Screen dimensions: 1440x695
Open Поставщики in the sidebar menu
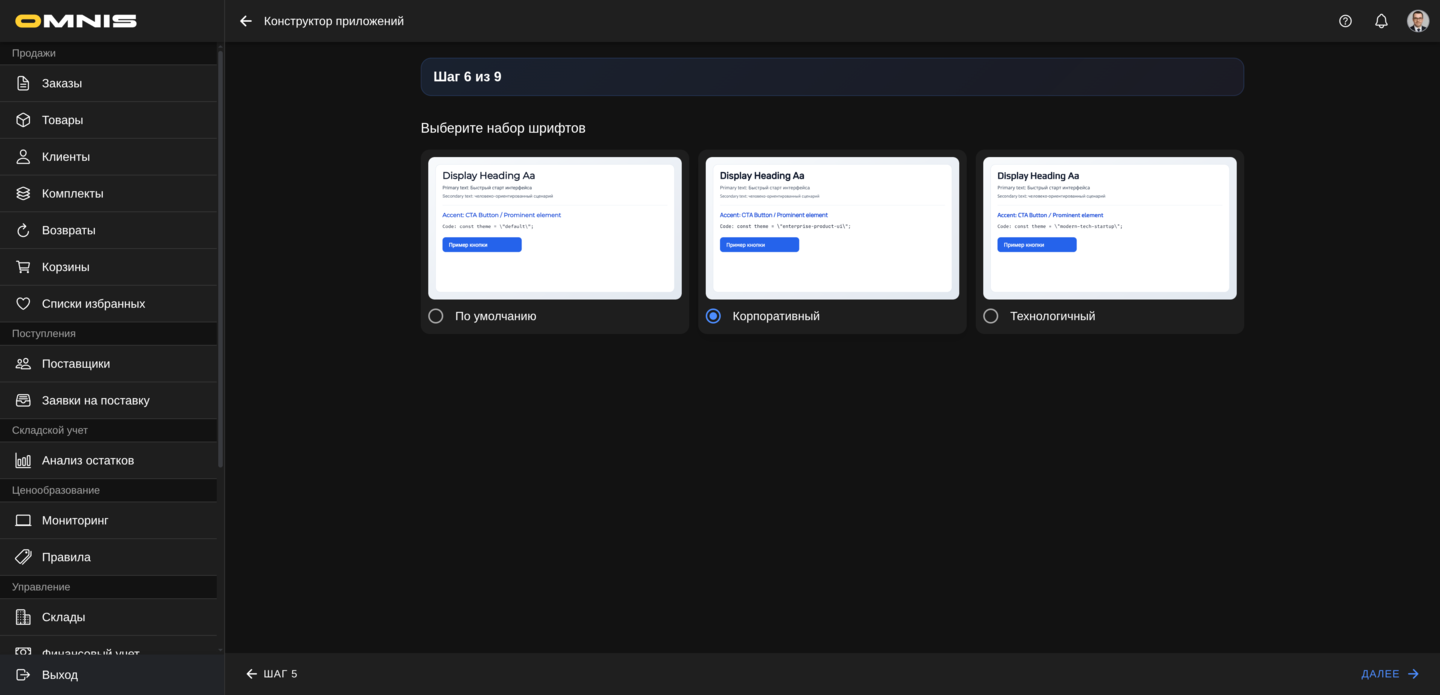tap(76, 364)
